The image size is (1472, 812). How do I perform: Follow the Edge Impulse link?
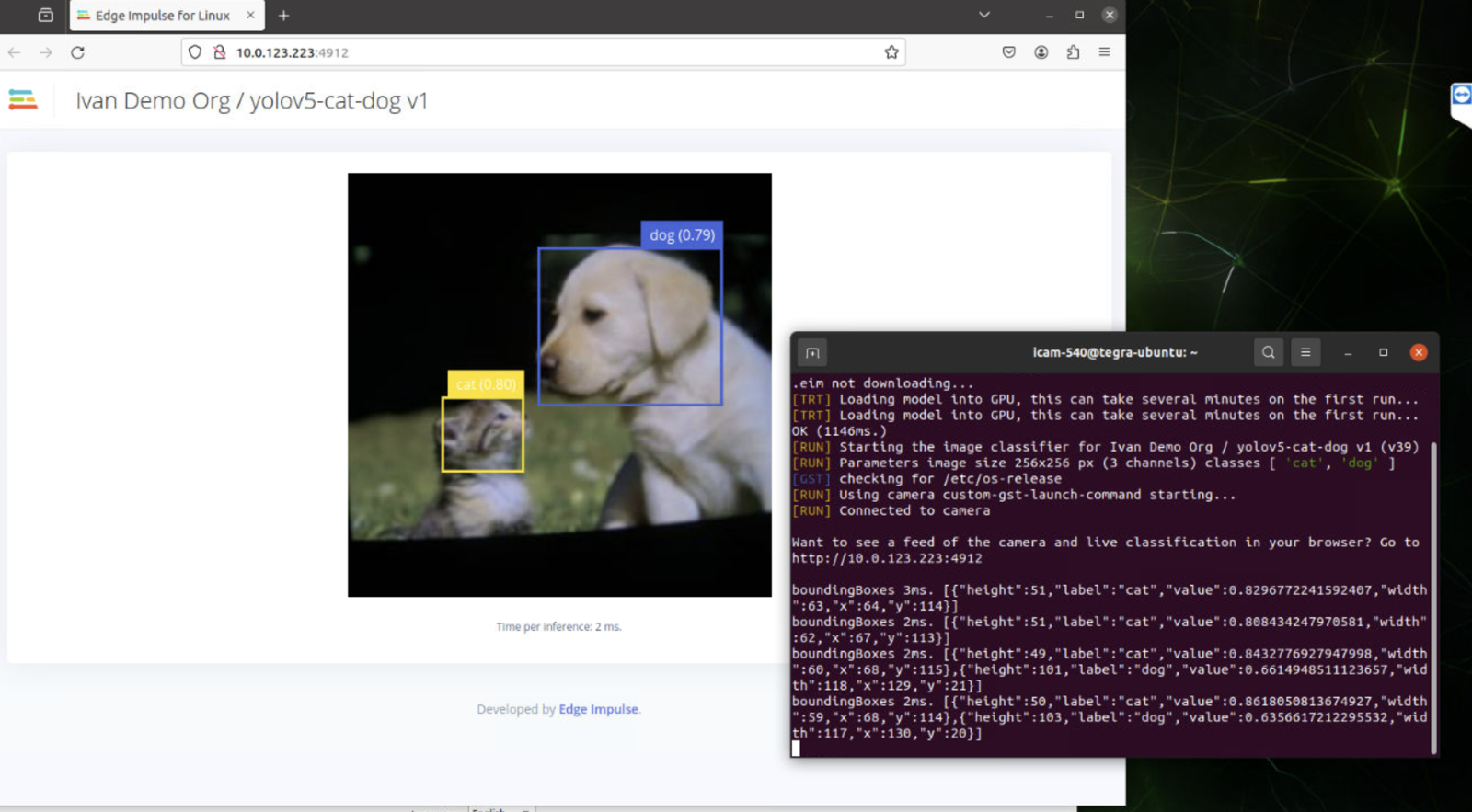point(598,709)
